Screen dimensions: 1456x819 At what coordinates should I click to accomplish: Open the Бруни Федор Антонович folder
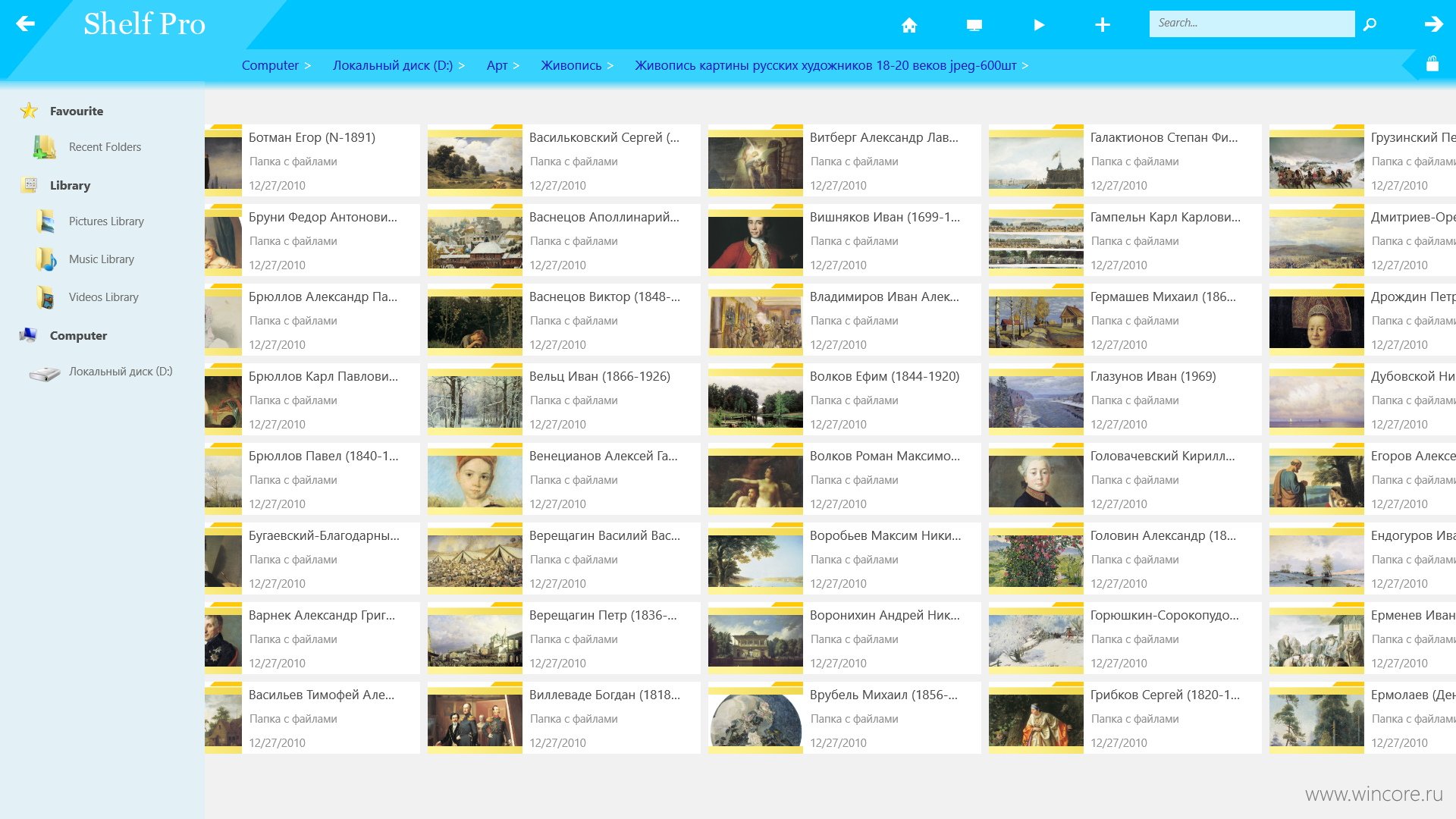(312, 240)
